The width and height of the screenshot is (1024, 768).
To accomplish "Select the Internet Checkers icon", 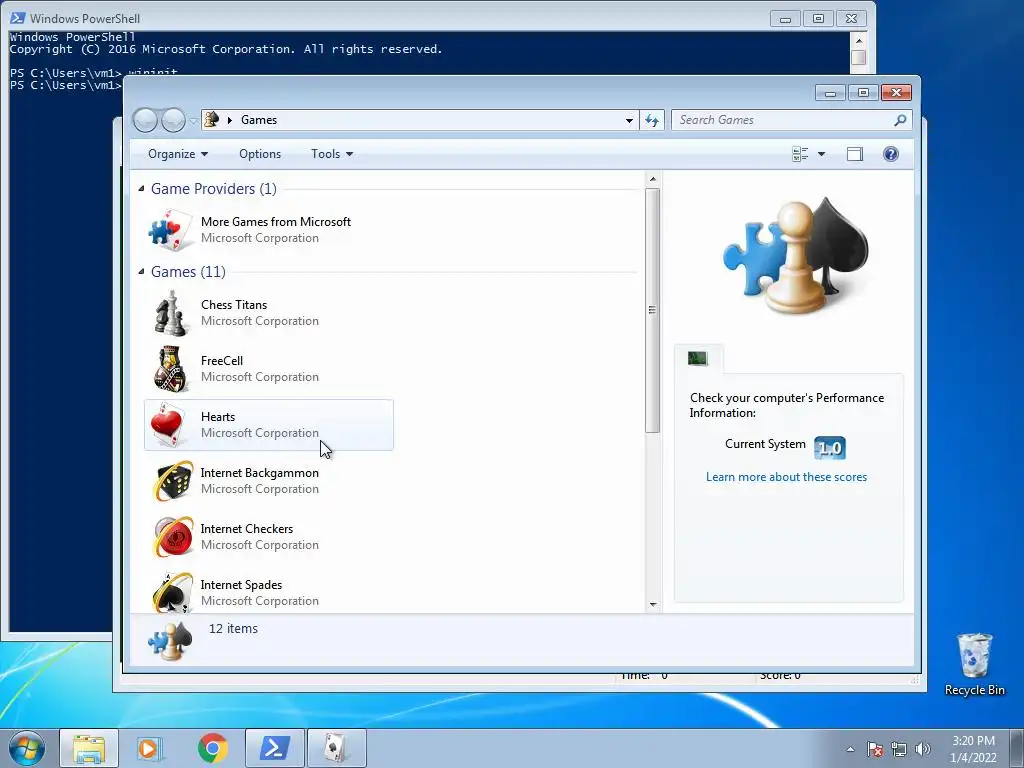I will pos(173,537).
